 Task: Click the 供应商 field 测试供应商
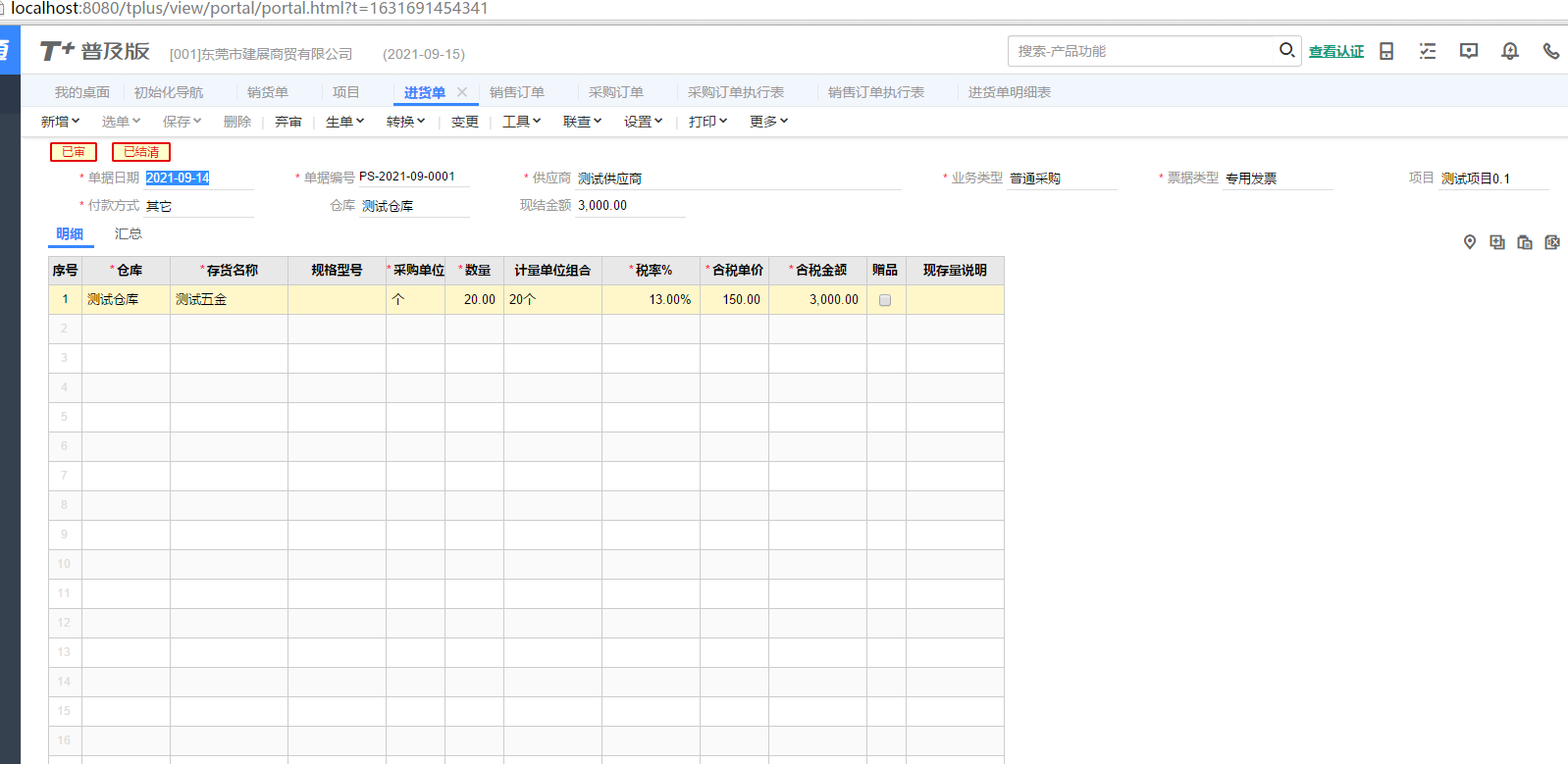coord(738,178)
